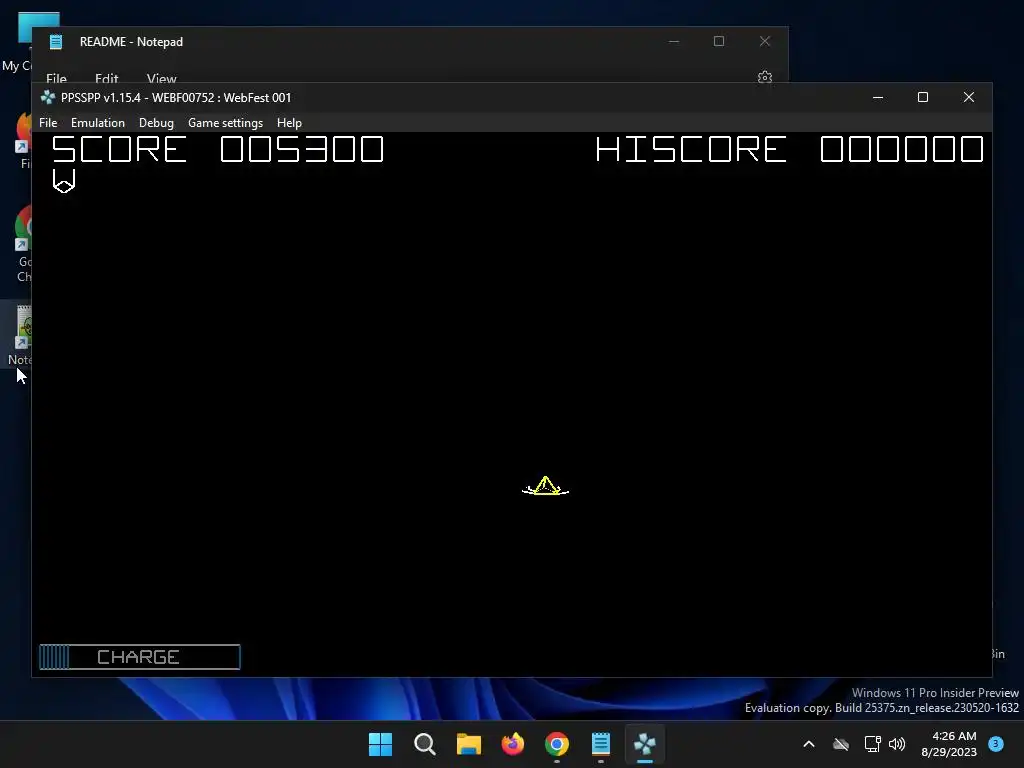Select the Notepad++ desktop shortcut
This screenshot has height=768, width=1024.
coord(20,335)
